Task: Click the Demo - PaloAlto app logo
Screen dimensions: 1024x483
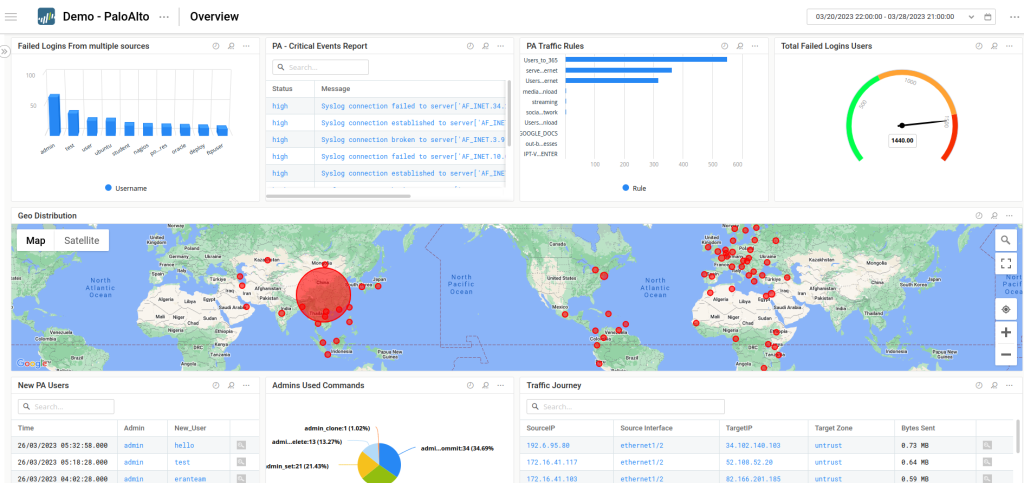Action: click(46, 16)
